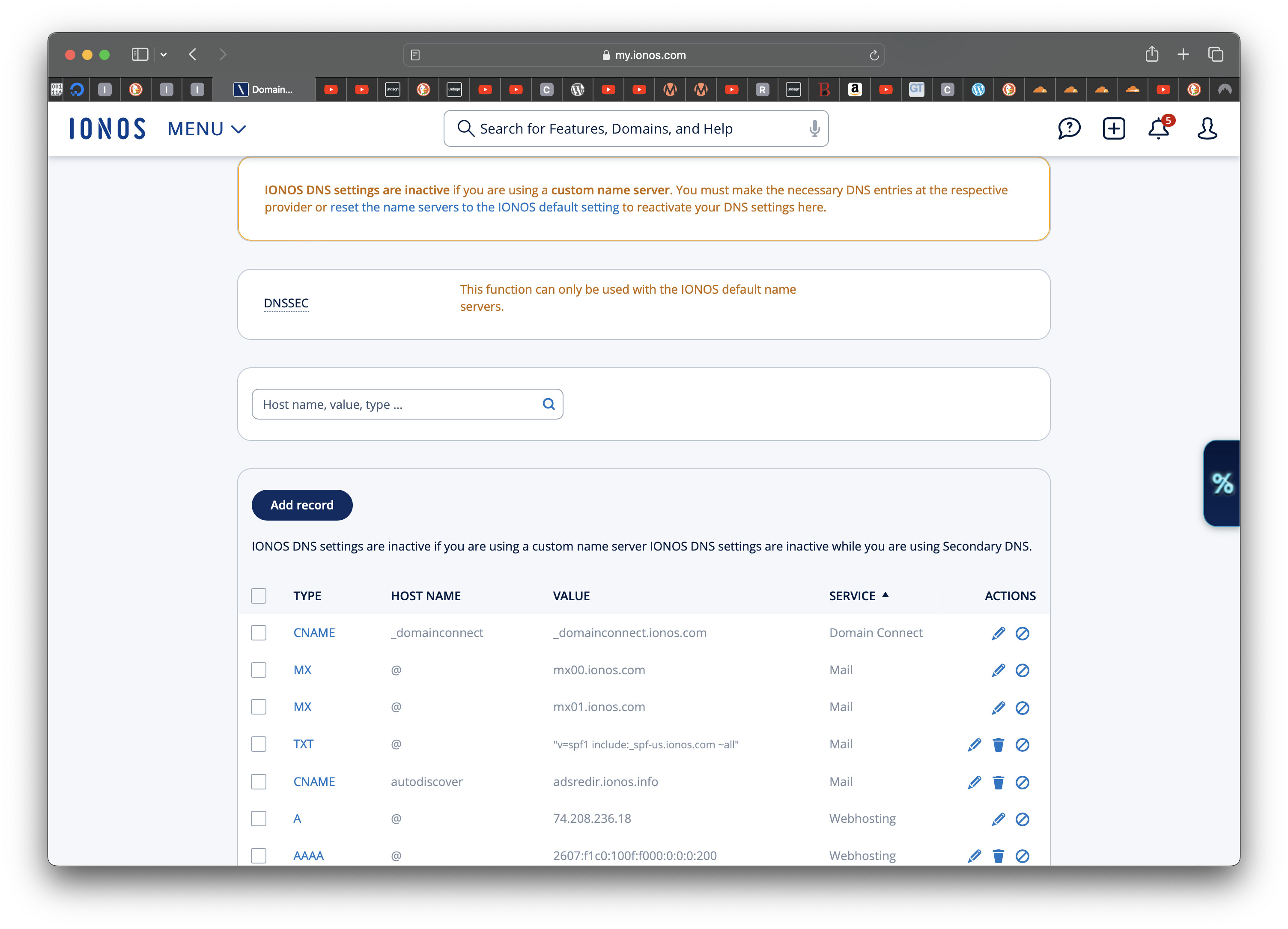Click the DNS record search magnifier icon

tap(548, 404)
